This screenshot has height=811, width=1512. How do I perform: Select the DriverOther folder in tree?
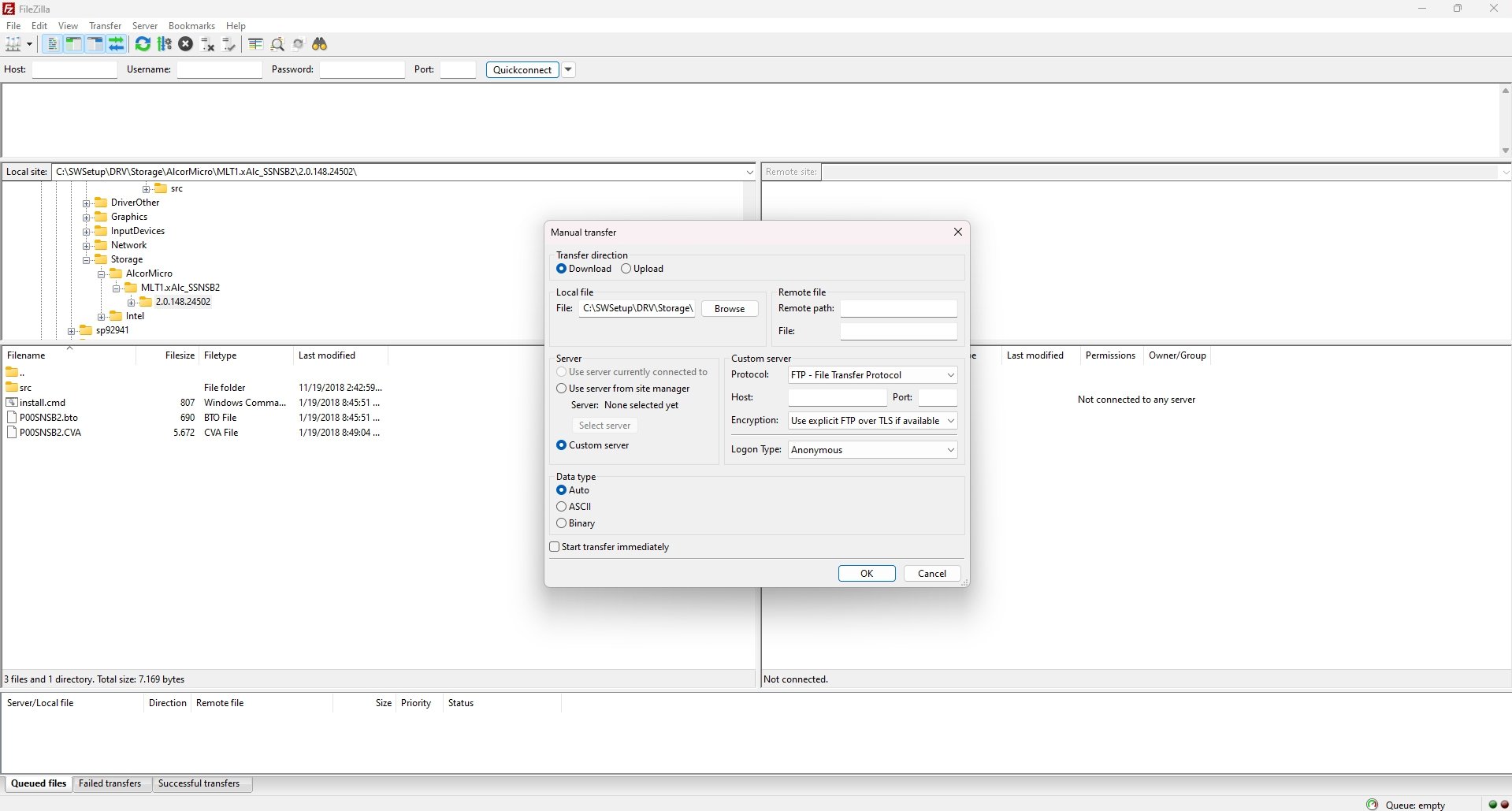(x=135, y=203)
